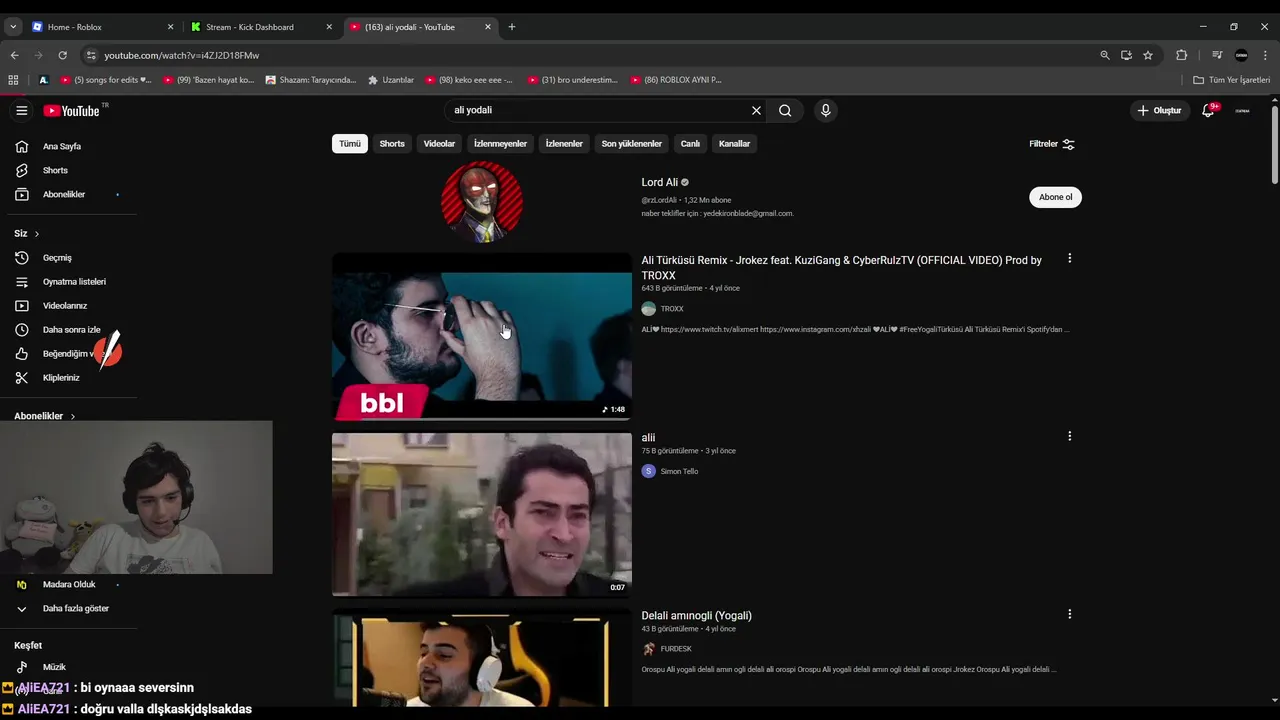This screenshot has width=1280, height=720.
Task: Expand the Siz section chevron
Action: tap(37, 234)
